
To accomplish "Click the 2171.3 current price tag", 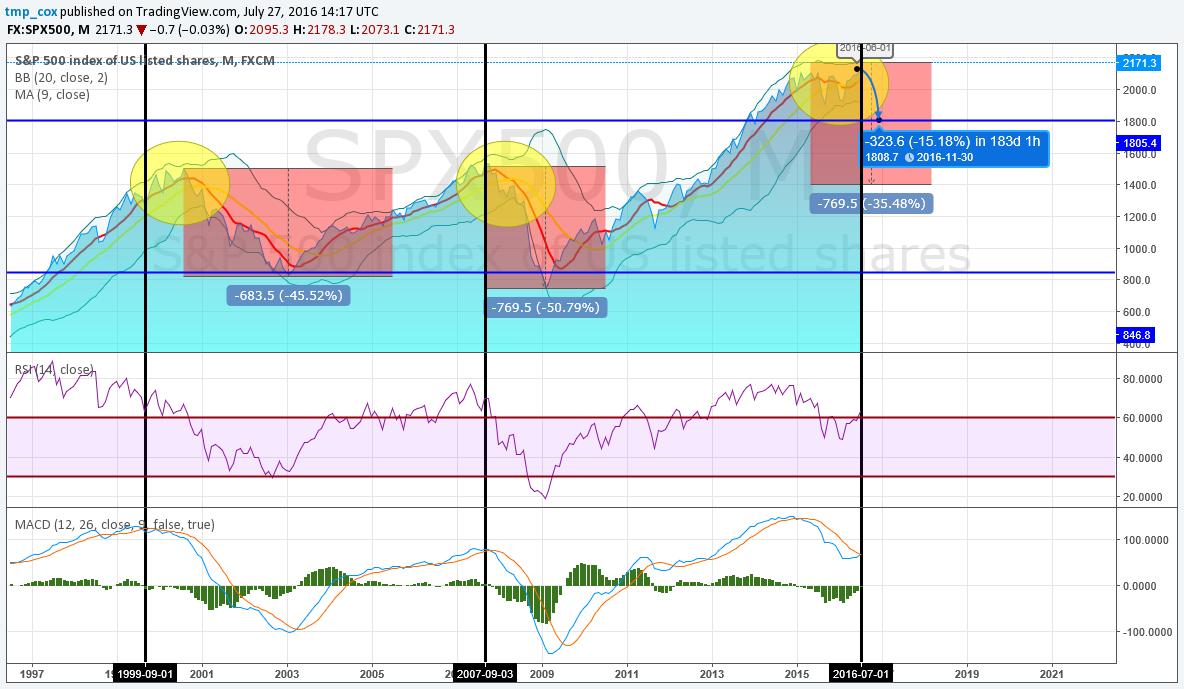I will [x=1139, y=63].
